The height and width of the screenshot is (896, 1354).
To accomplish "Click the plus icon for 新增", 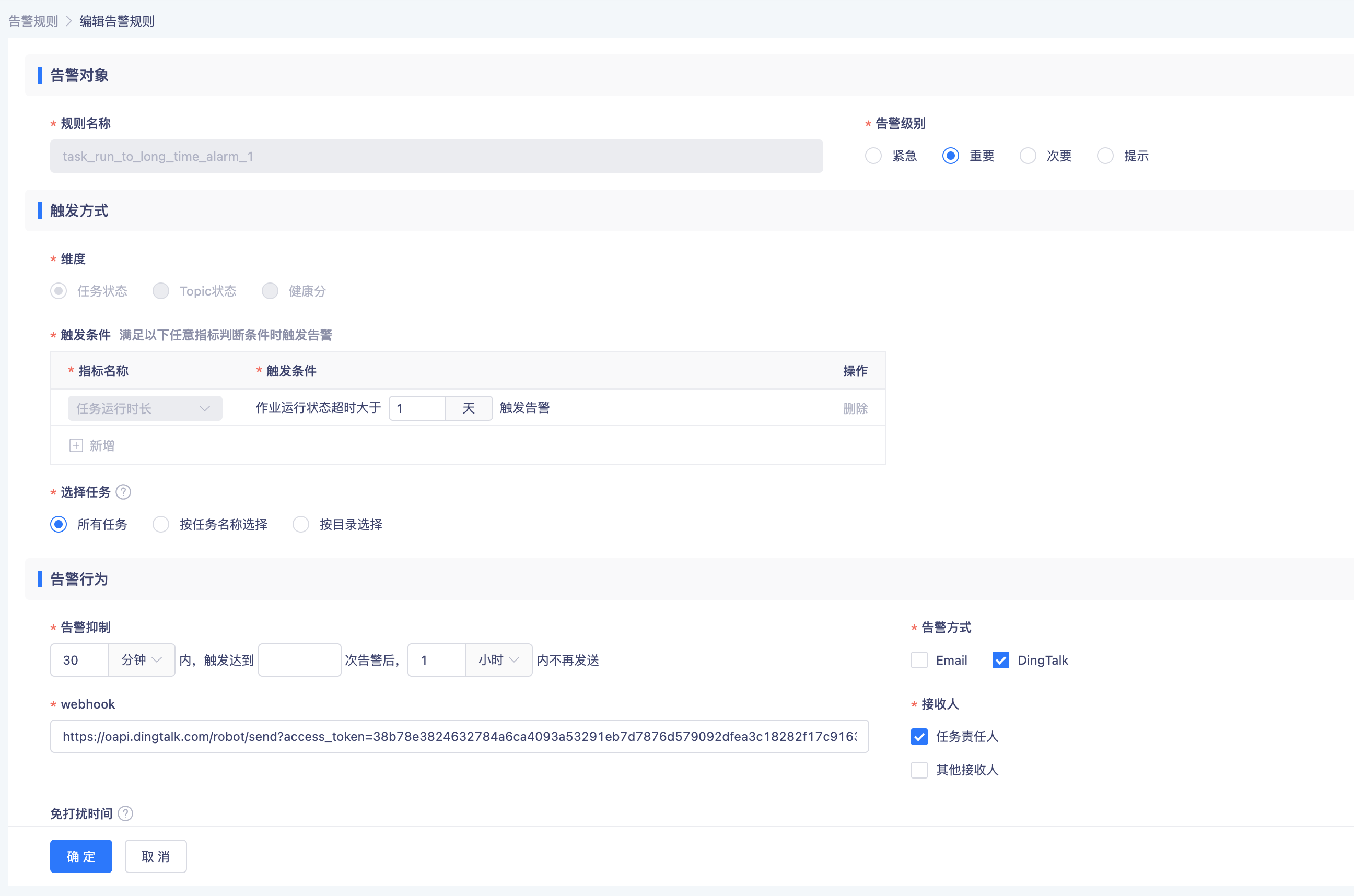I will (x=76, y=446).
